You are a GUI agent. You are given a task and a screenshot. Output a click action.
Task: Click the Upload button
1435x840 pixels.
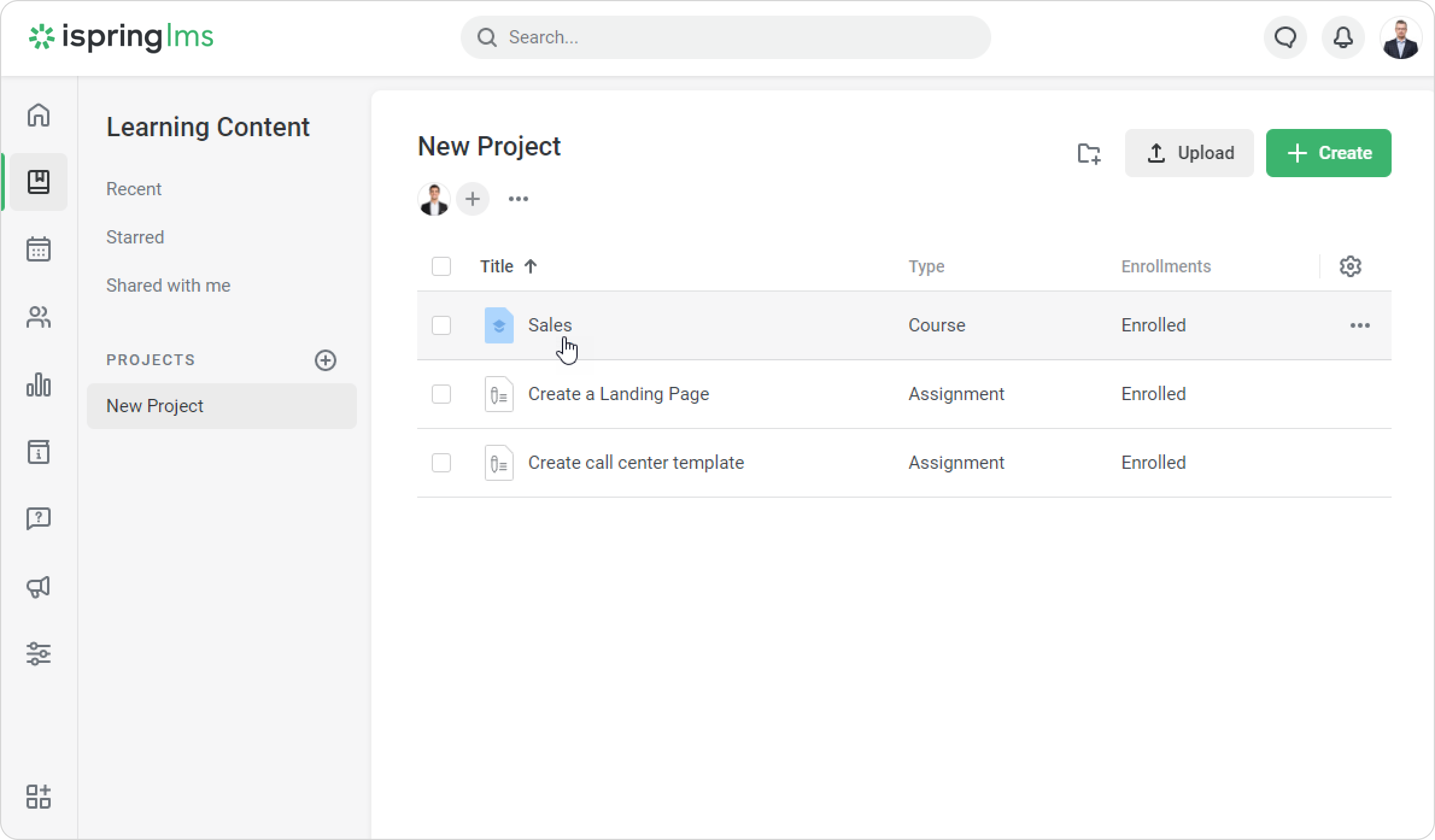[x=1189, y=153]
